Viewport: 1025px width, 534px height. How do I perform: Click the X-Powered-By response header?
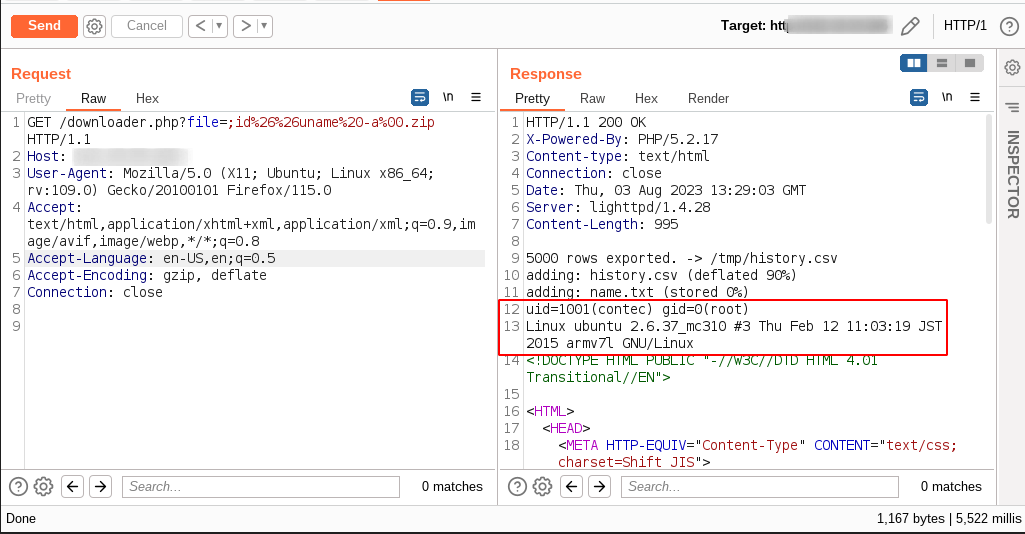pos(622,139)
